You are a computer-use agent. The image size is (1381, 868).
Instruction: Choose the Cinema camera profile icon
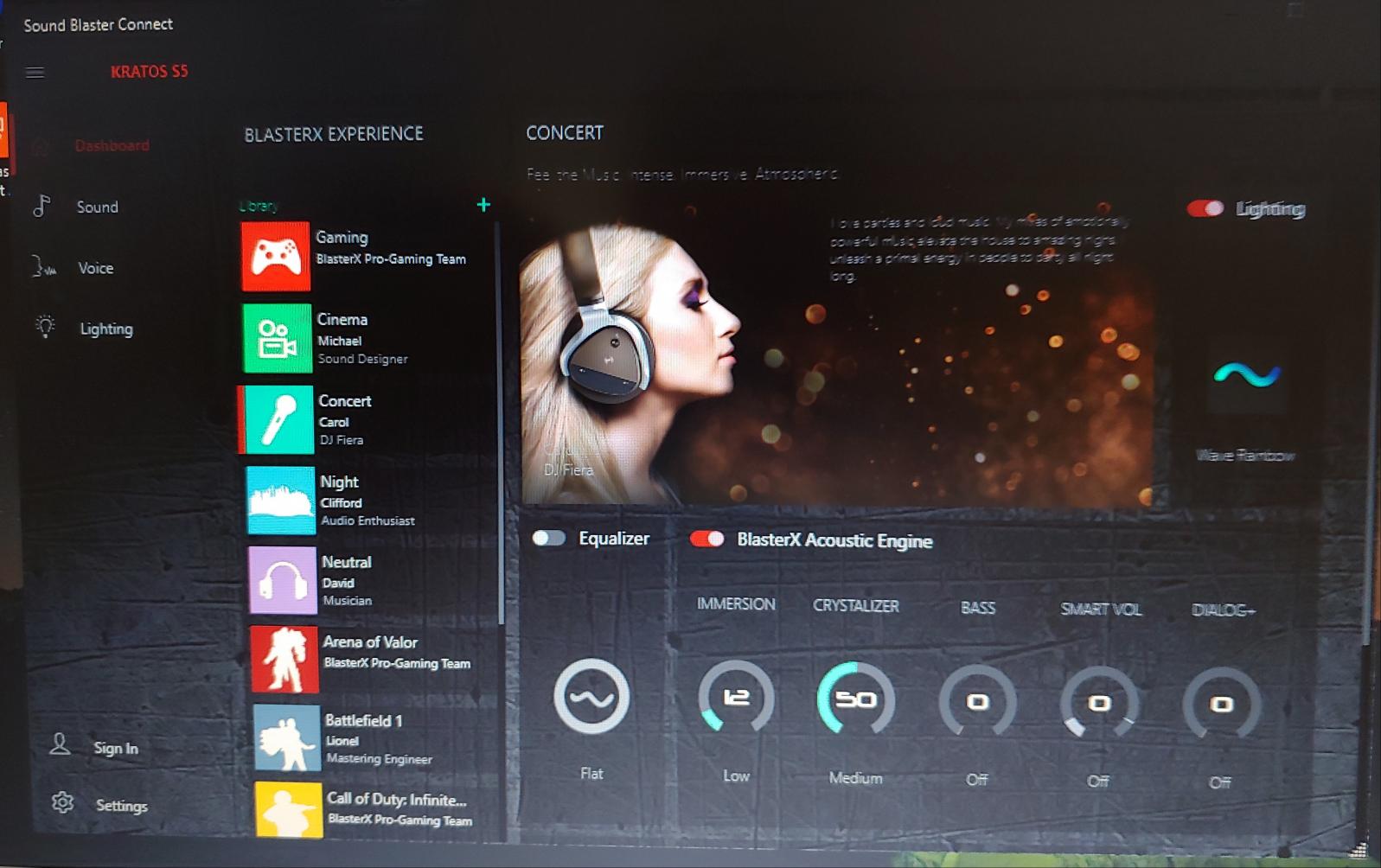pos(277,338)
